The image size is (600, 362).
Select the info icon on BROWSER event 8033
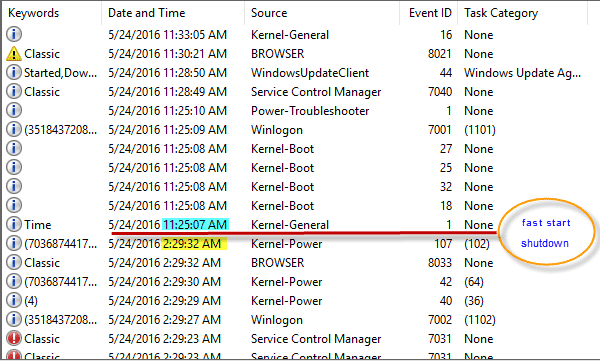pyautogui.click(x=14, y=263)
